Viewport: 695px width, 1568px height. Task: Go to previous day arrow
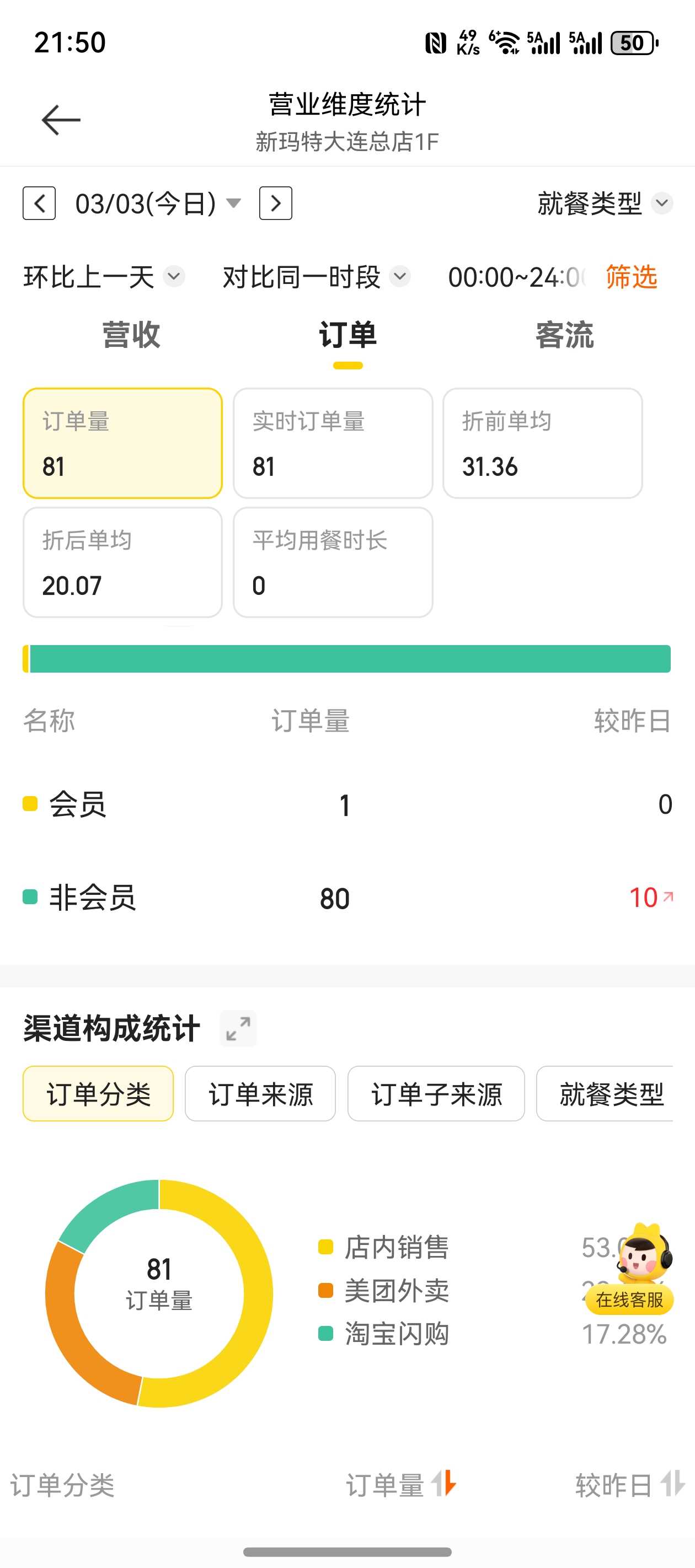click(x=40, y=203)
